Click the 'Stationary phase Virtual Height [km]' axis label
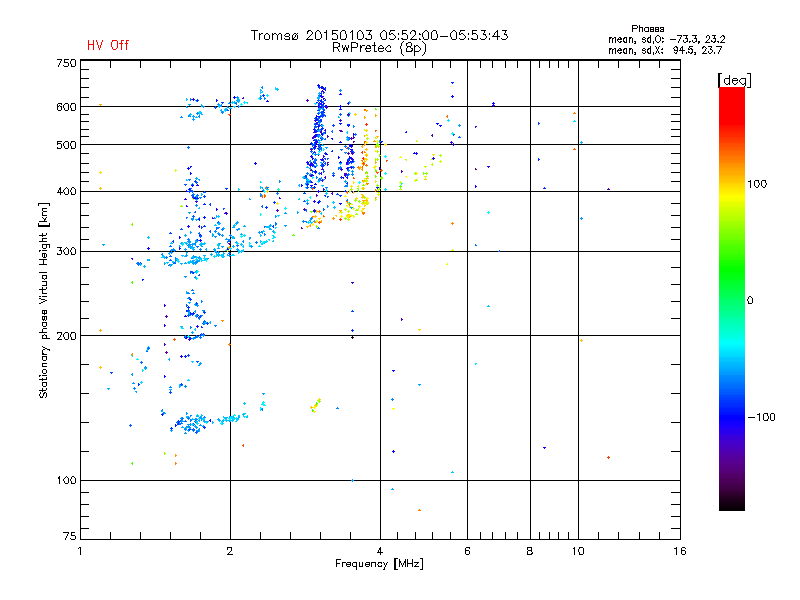 43,300
